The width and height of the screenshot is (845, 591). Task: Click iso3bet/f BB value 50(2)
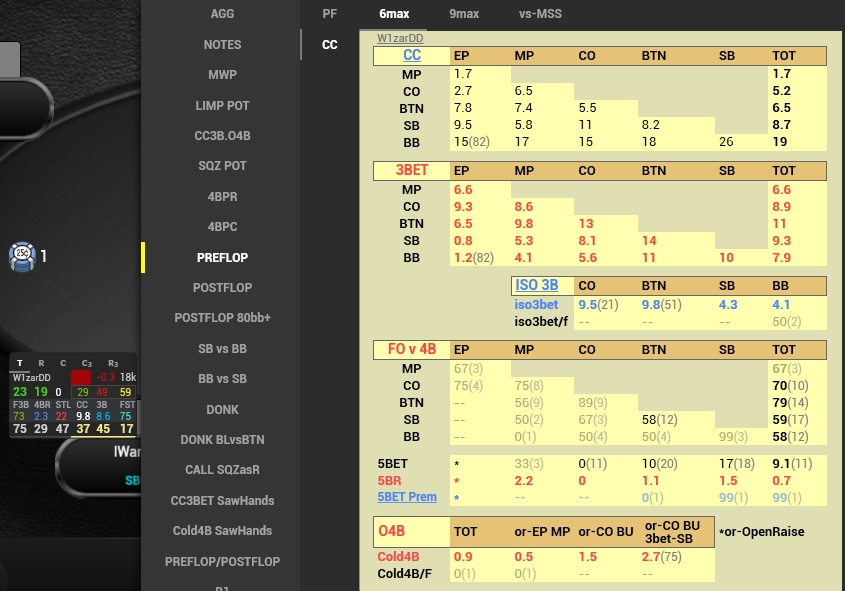click(x=787, y=322)
